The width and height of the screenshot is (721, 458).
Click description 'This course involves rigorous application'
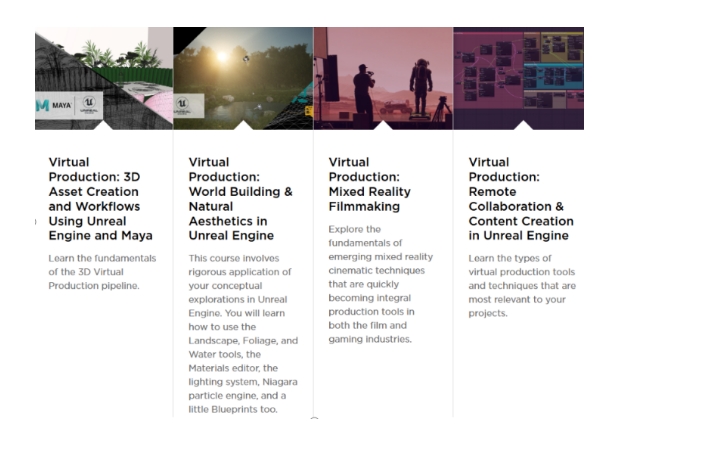pyautogui.click(x=243, y=333)
